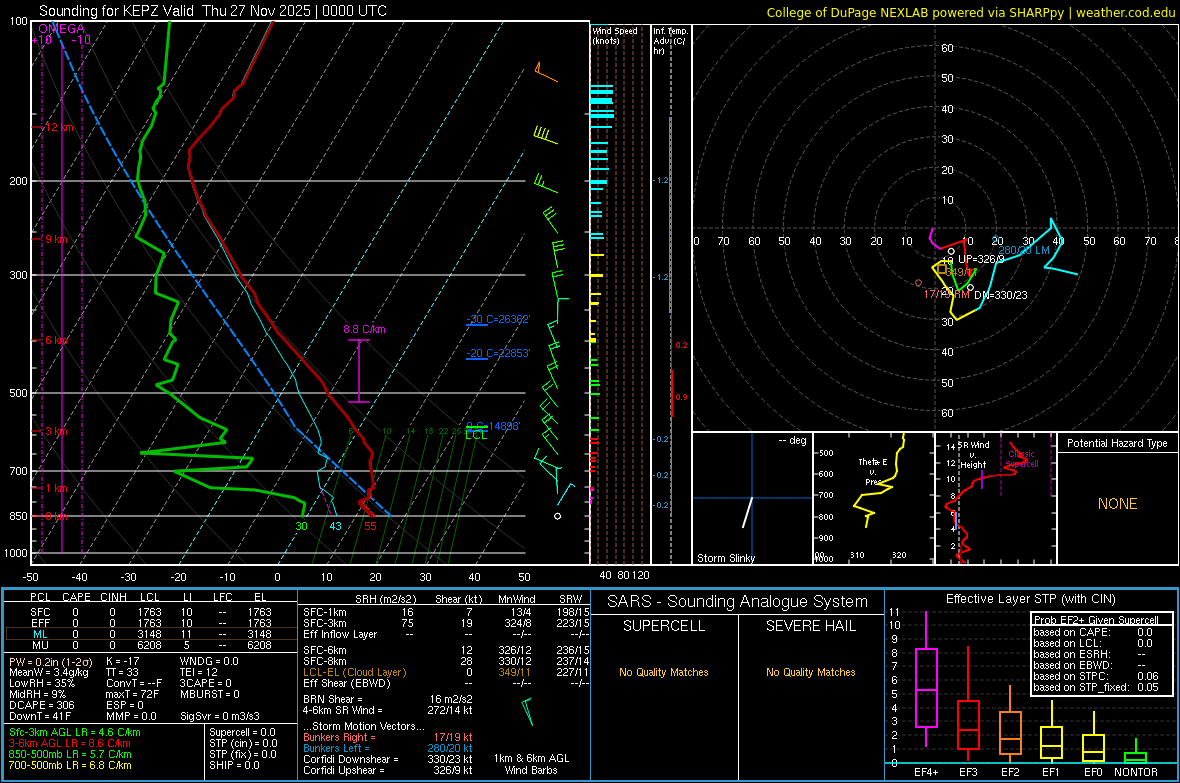This screenshot has width=1180, height=783.
Task: Click the NONE hazard type value
Action: tap(1117, 504)
